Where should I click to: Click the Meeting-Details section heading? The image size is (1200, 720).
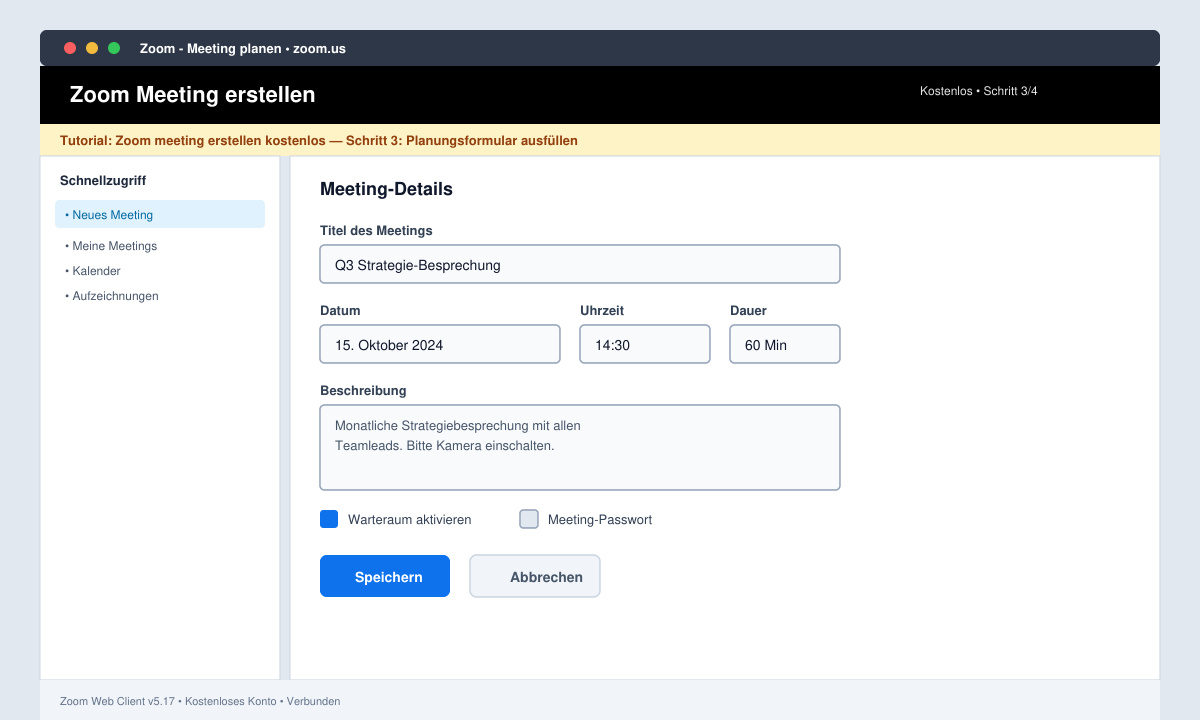click(x=386, y=189)
